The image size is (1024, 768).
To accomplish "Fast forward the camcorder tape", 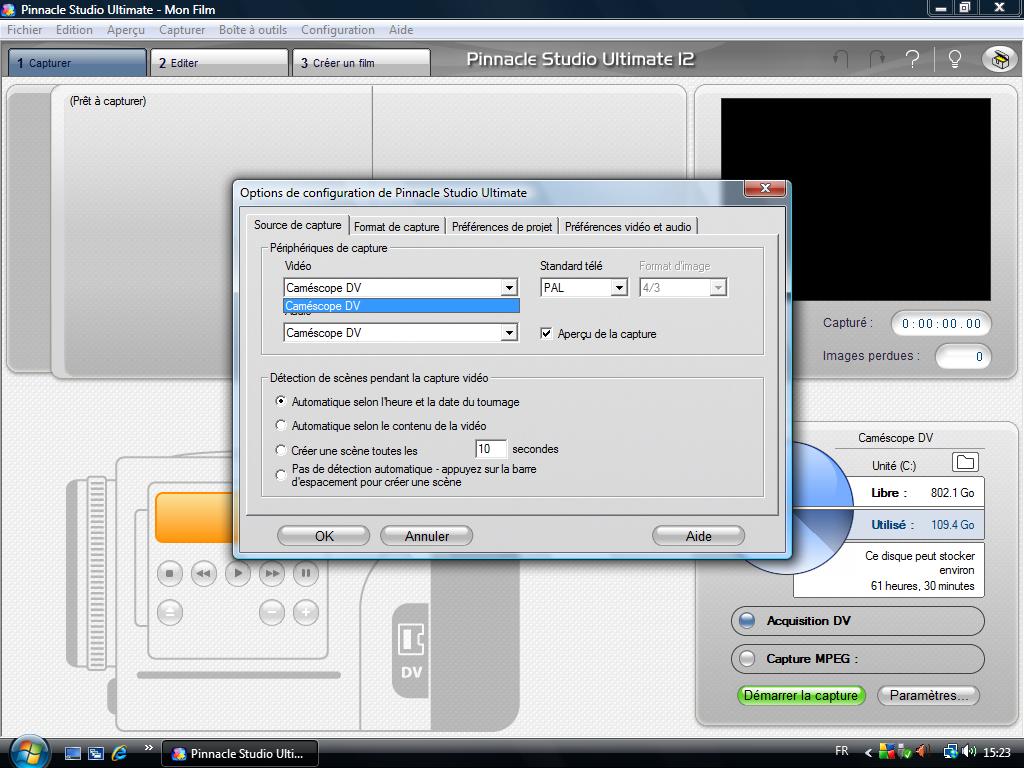I will click(x=272, y=573).
